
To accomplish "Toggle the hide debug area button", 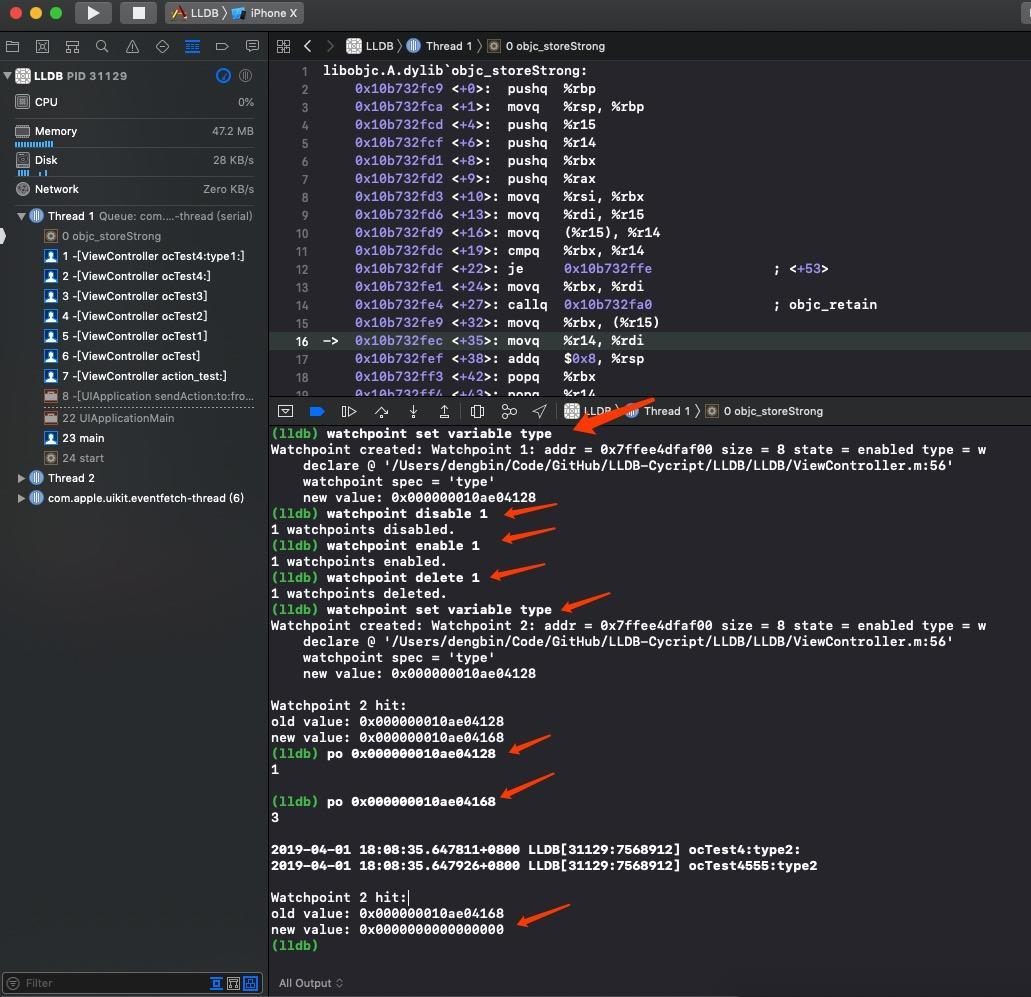I will (285, 412).
